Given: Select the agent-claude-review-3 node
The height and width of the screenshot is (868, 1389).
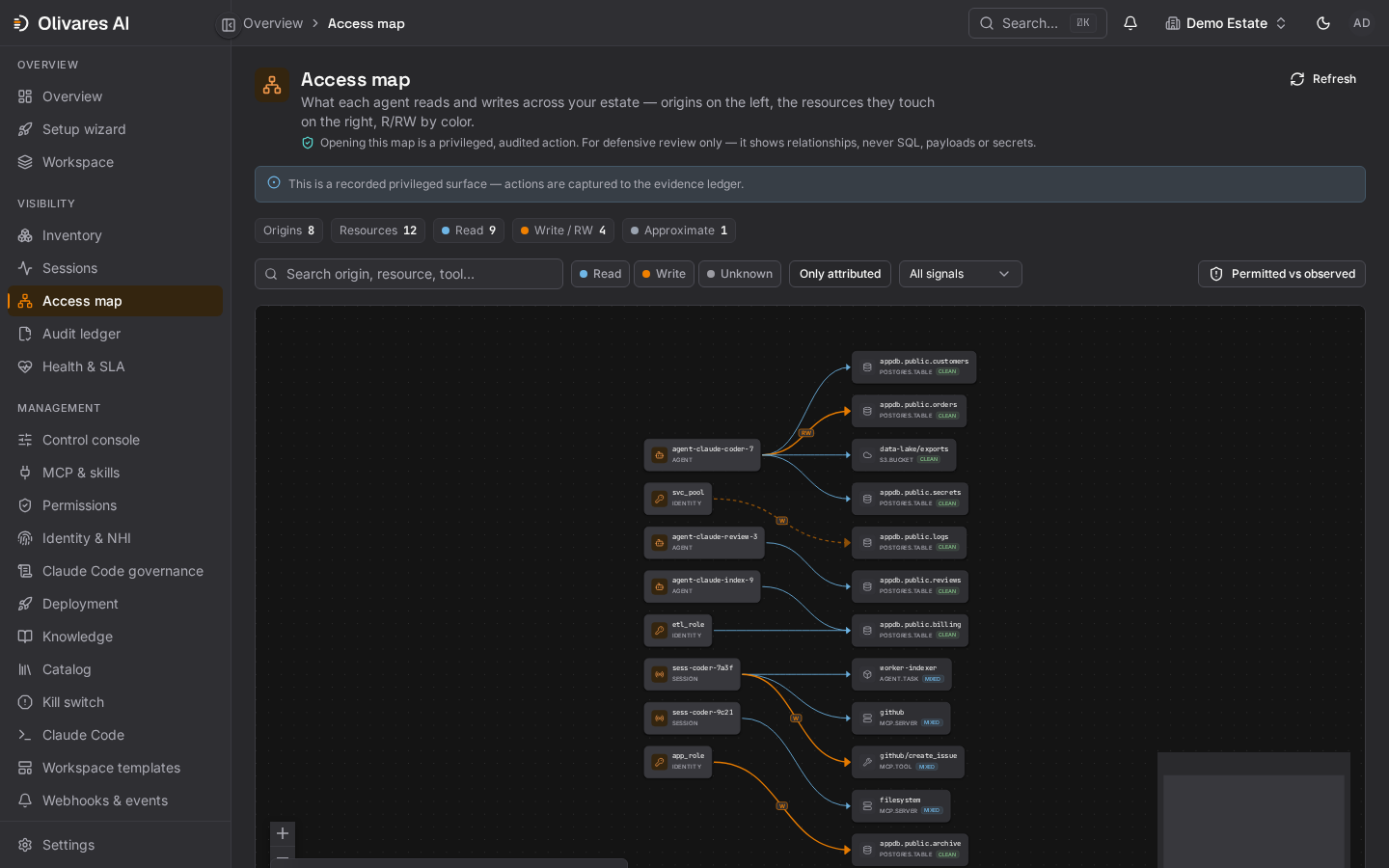Looking at the screenshot, I should click(704, 542).
